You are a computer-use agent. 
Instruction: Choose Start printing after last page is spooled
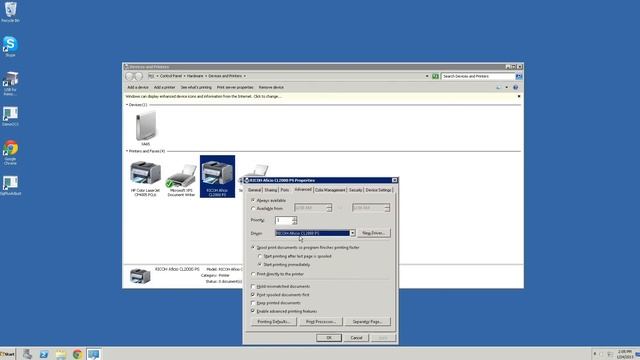coord(260,256)
